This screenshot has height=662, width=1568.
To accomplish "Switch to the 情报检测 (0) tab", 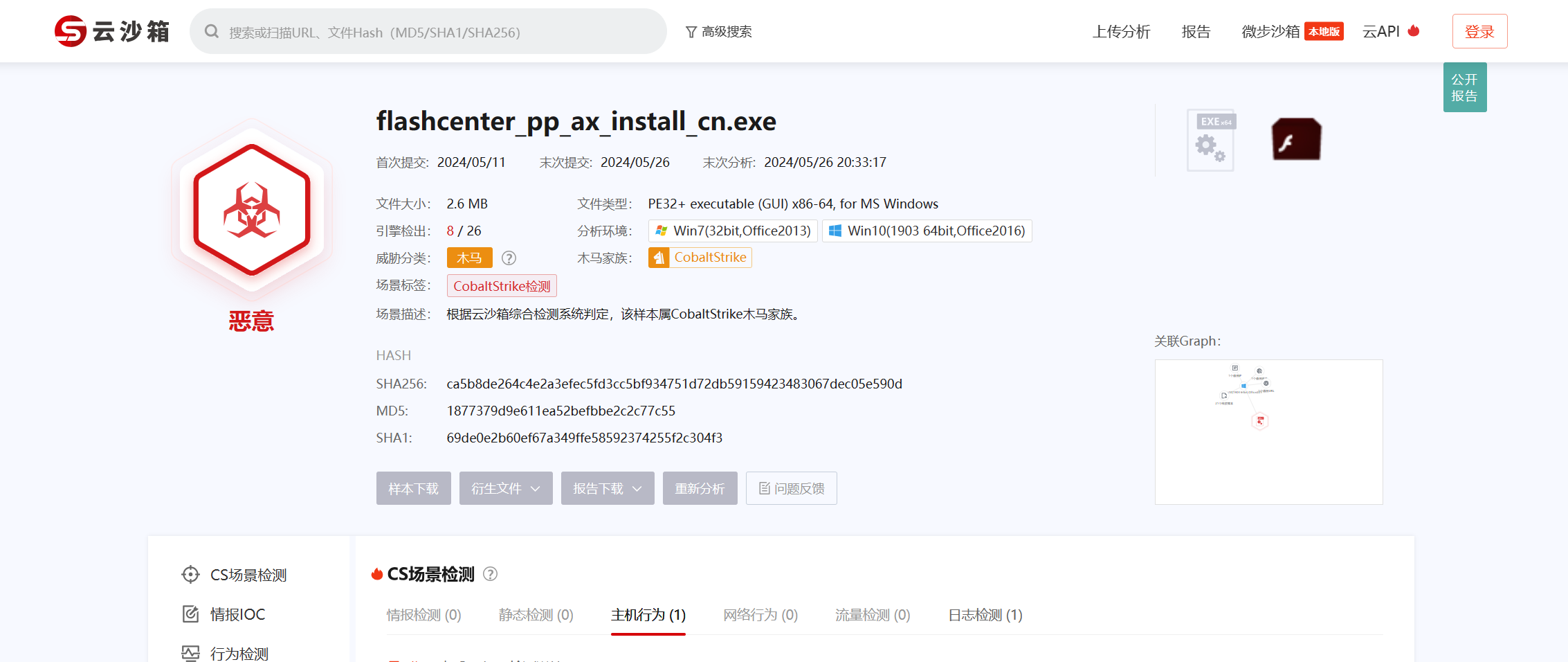I will (x=423, y=615).
